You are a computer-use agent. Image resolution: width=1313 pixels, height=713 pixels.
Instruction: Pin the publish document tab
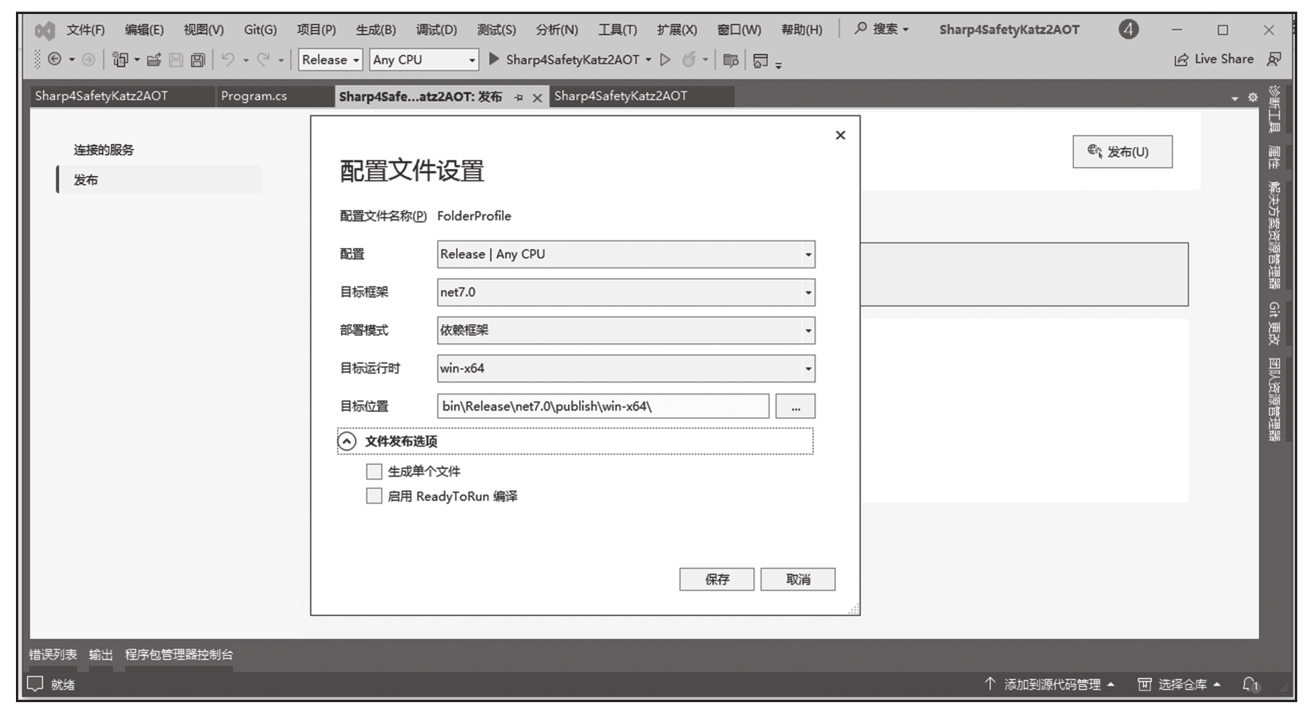click(x=519, y=97)
